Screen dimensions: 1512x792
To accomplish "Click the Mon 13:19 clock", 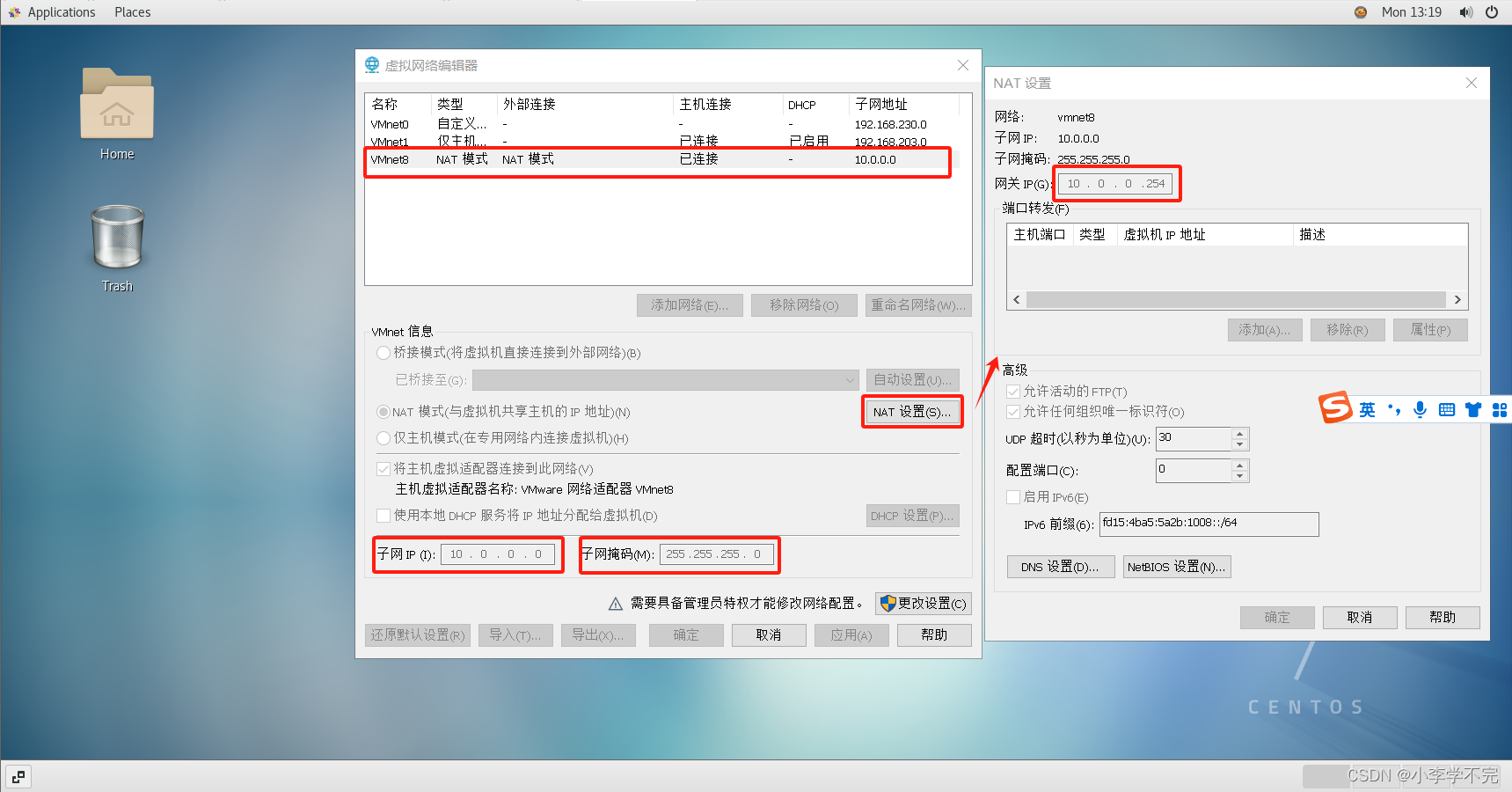I will tap(1412, 12).
